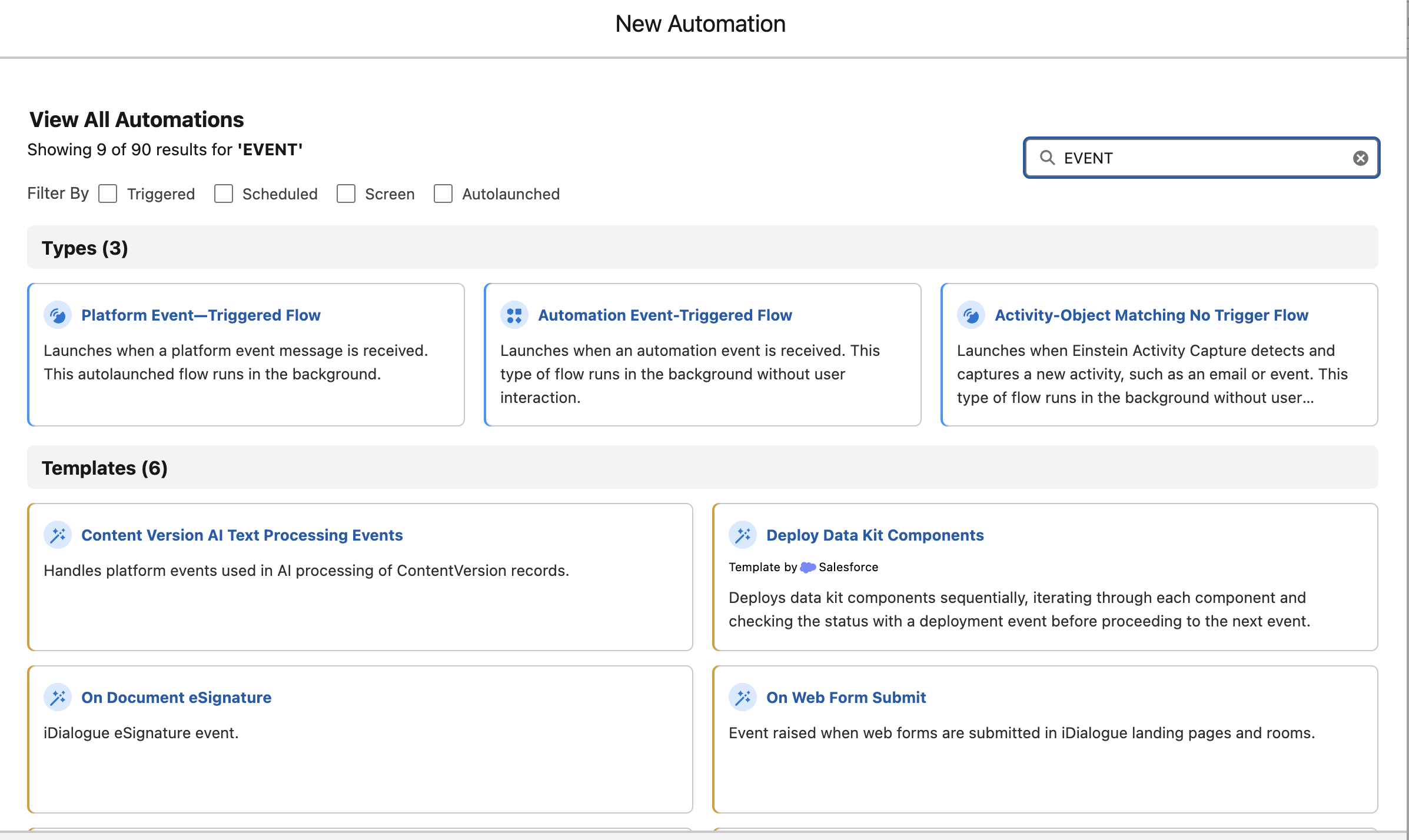Viewport: 1409px width, 840px height.
Task: Click the Activity-Object Matching No Trigger Flow icon
Action: coord(971,315)
